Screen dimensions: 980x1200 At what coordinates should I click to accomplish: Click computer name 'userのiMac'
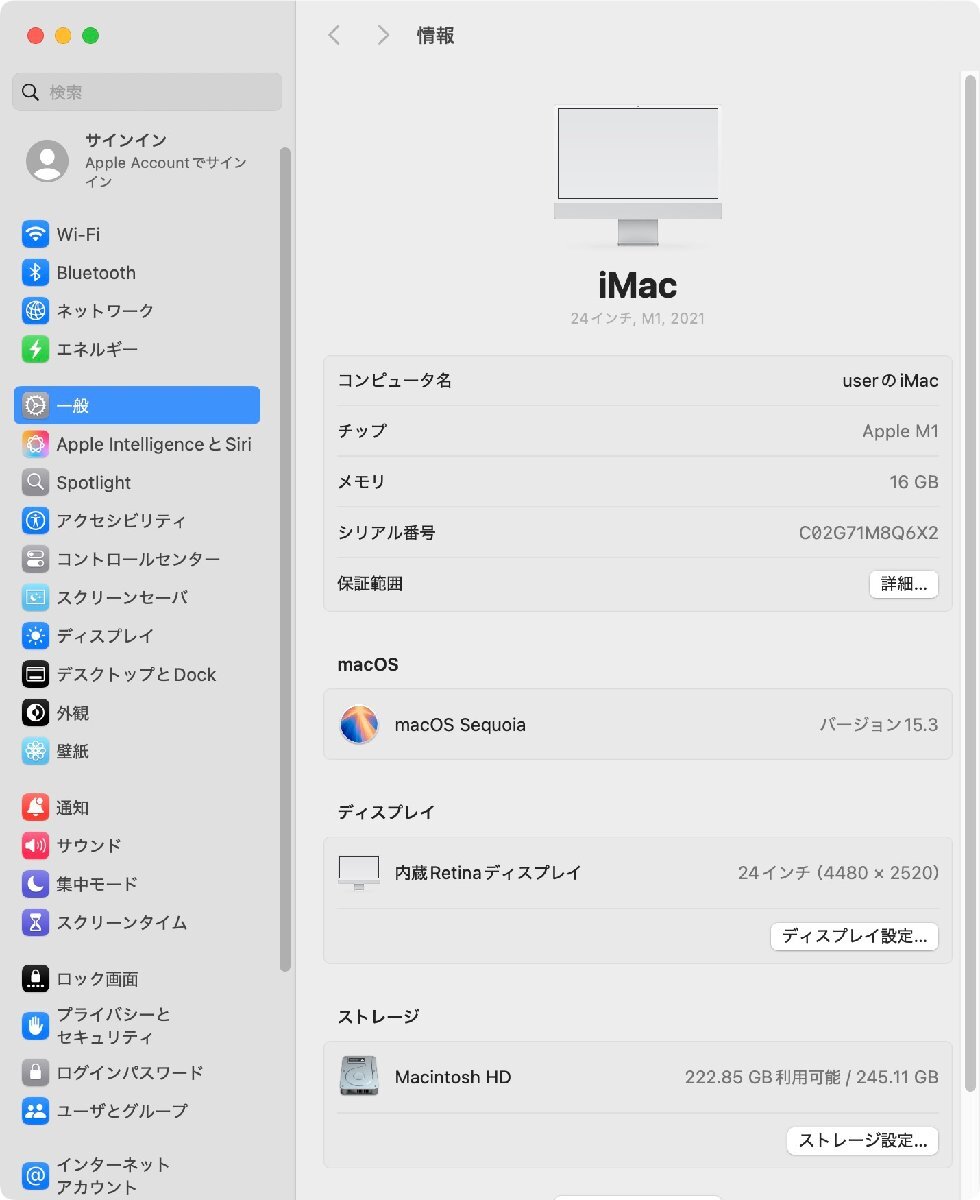point(890,381)
